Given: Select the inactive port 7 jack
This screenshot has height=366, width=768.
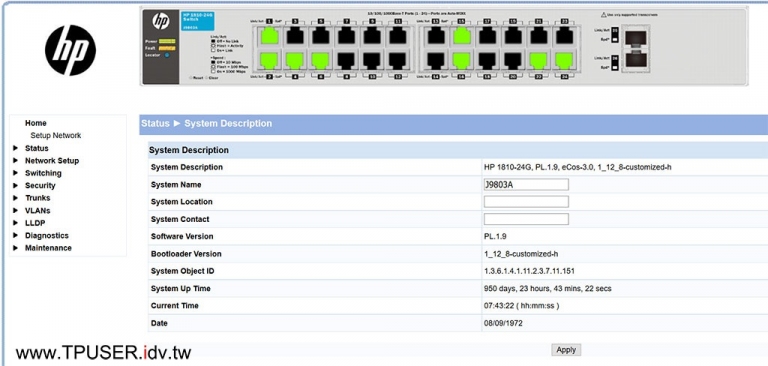Looking at the screenshot, I should (x=346, y=36).
